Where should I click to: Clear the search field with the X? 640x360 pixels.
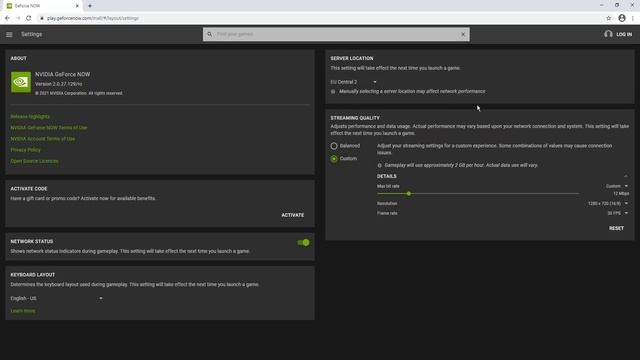[x=463, y=34]
